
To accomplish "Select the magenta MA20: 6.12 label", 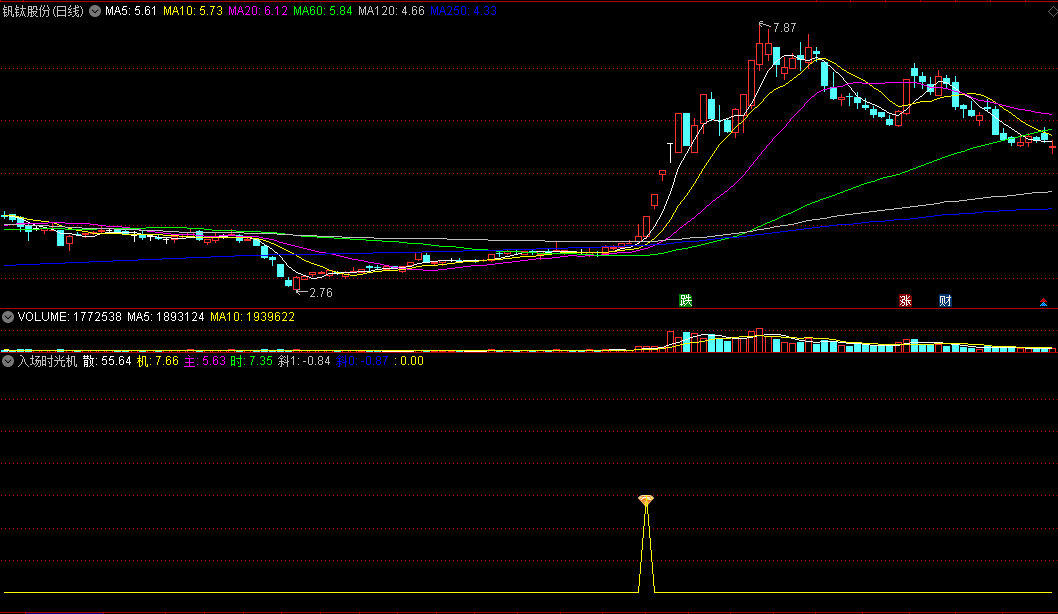I will (258, 11).
